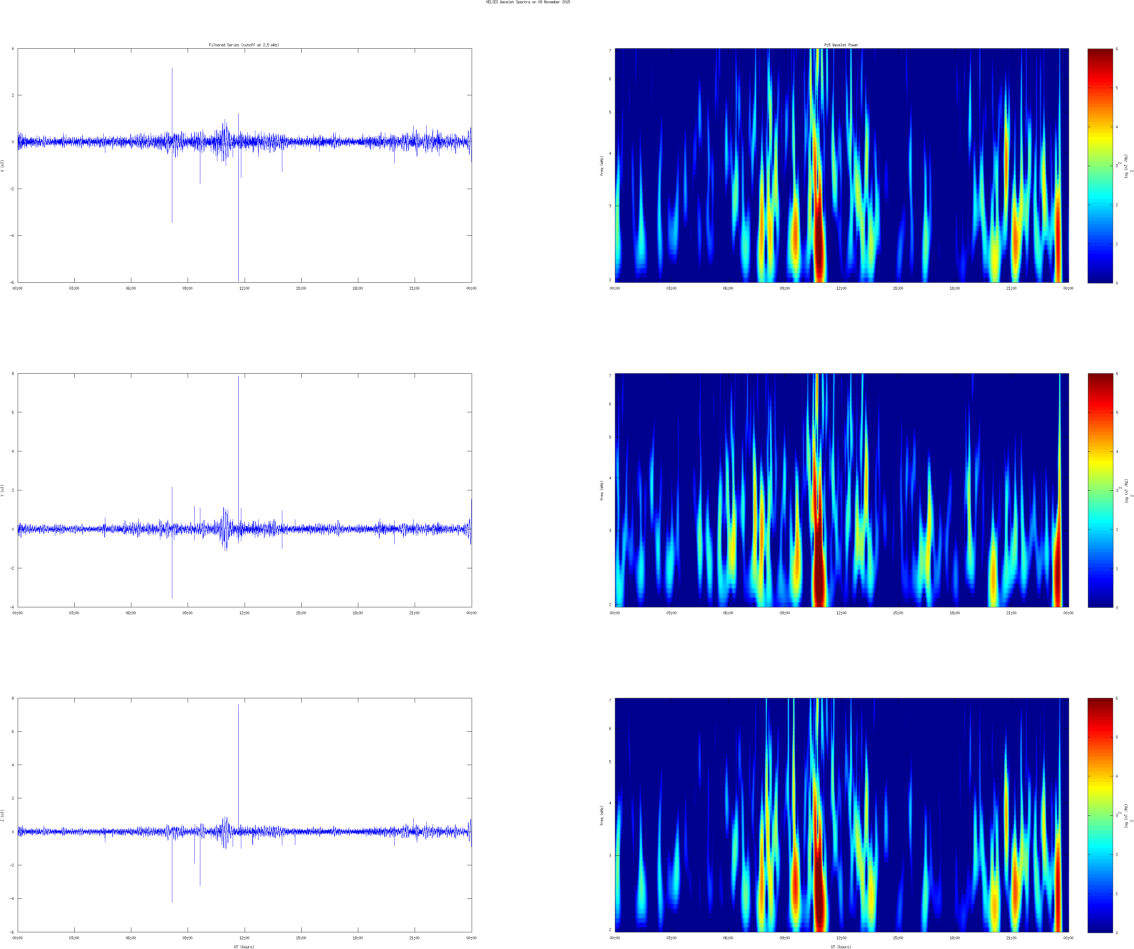Viewport: 1134px width, 949px height.
Task: Click 'UT (hours)' label under bottom spectrogram
Action: coord(841,946)
